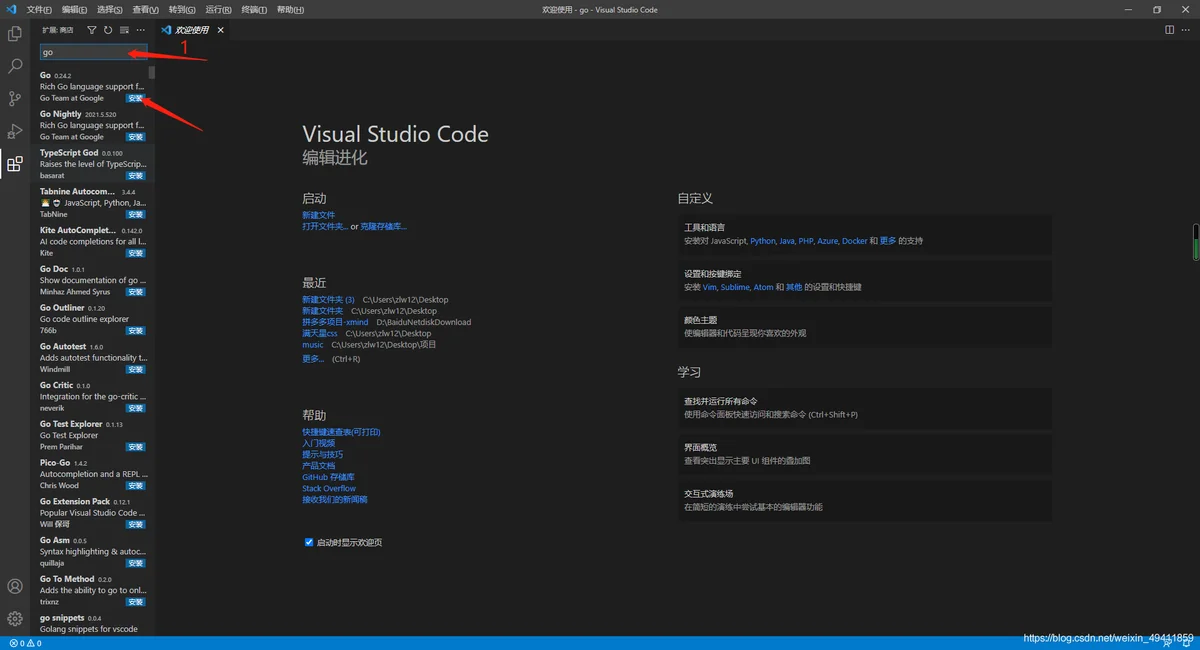Click the 打开文件夹 link

click(x=325, y=227)
